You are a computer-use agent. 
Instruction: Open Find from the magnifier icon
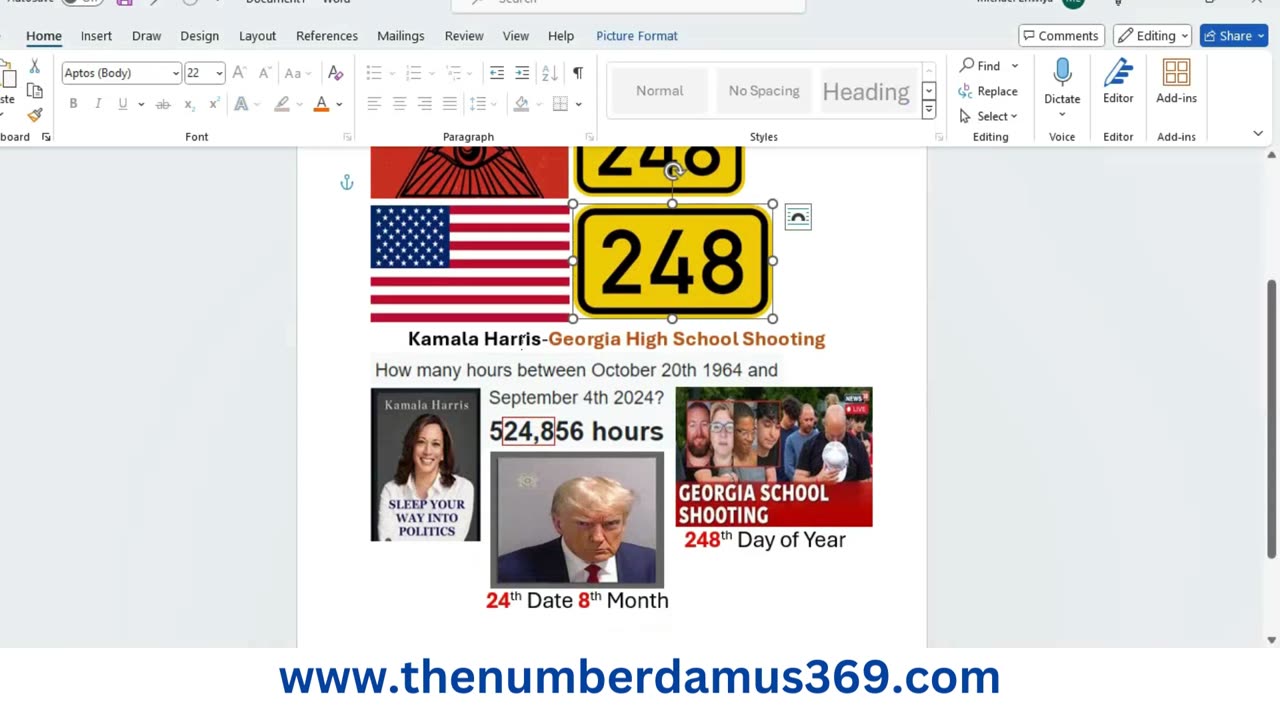tap(978, 65)
